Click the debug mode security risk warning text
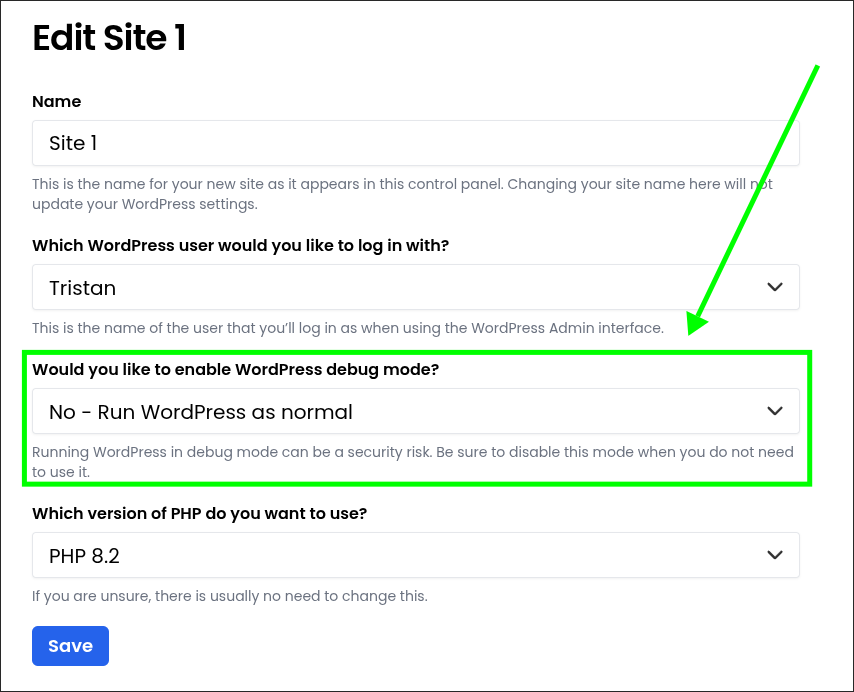Image resolution: width=854 pixels, height=692 pixels. pyautogui.click(x=412, y=462)
